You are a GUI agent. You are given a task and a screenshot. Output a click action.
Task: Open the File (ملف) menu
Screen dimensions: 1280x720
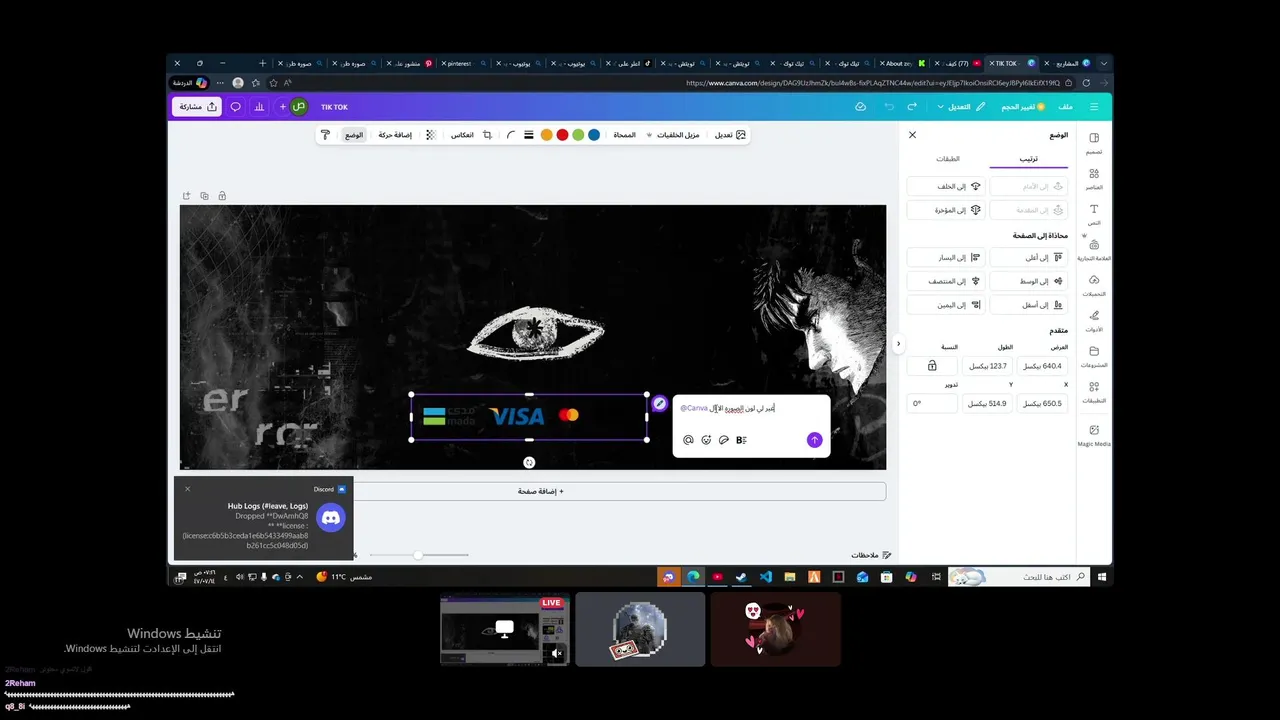pos(1066,107)
